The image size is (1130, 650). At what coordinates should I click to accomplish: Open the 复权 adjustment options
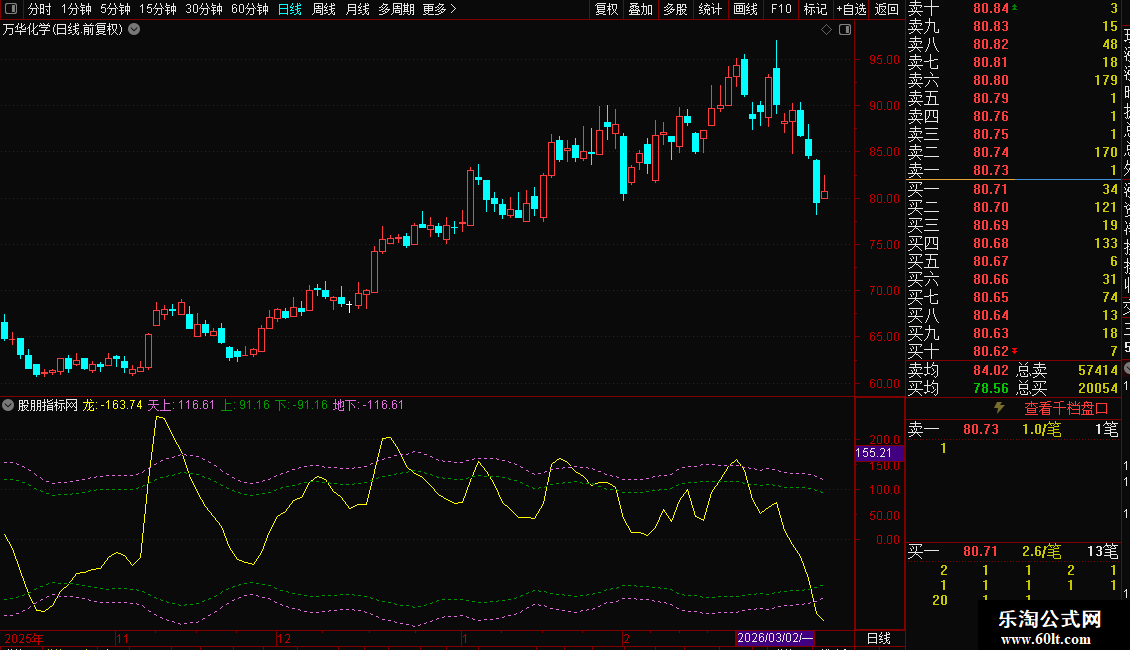[x=606, y=9]
